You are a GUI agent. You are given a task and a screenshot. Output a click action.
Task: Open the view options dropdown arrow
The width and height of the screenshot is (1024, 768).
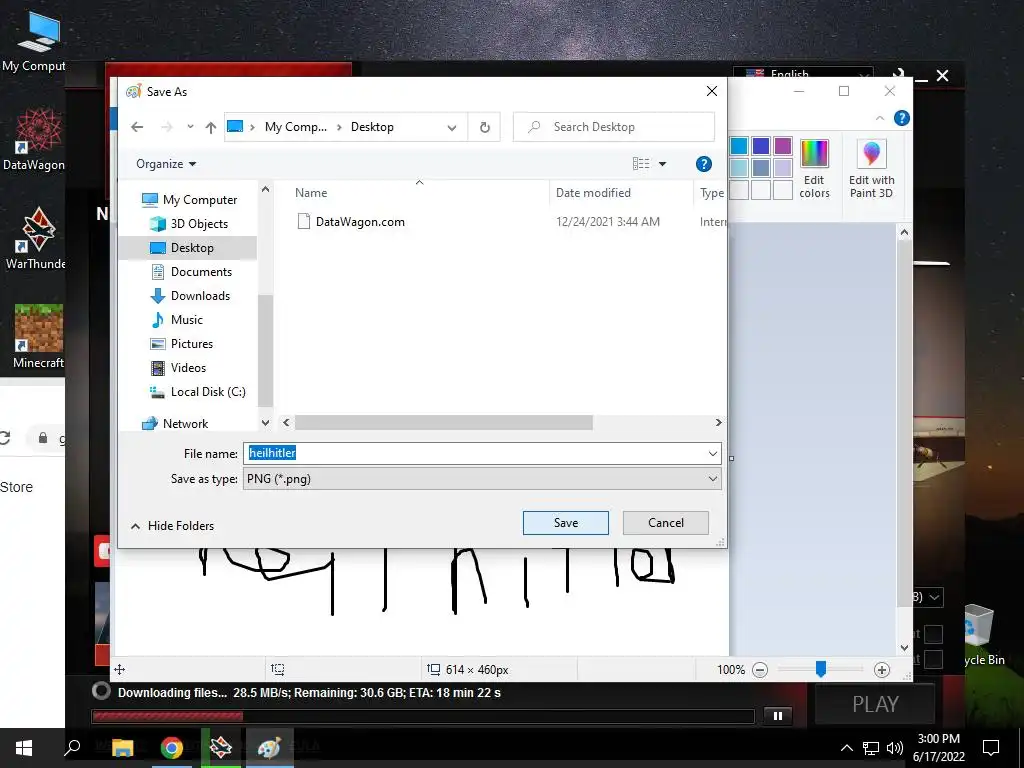(662, 164)
